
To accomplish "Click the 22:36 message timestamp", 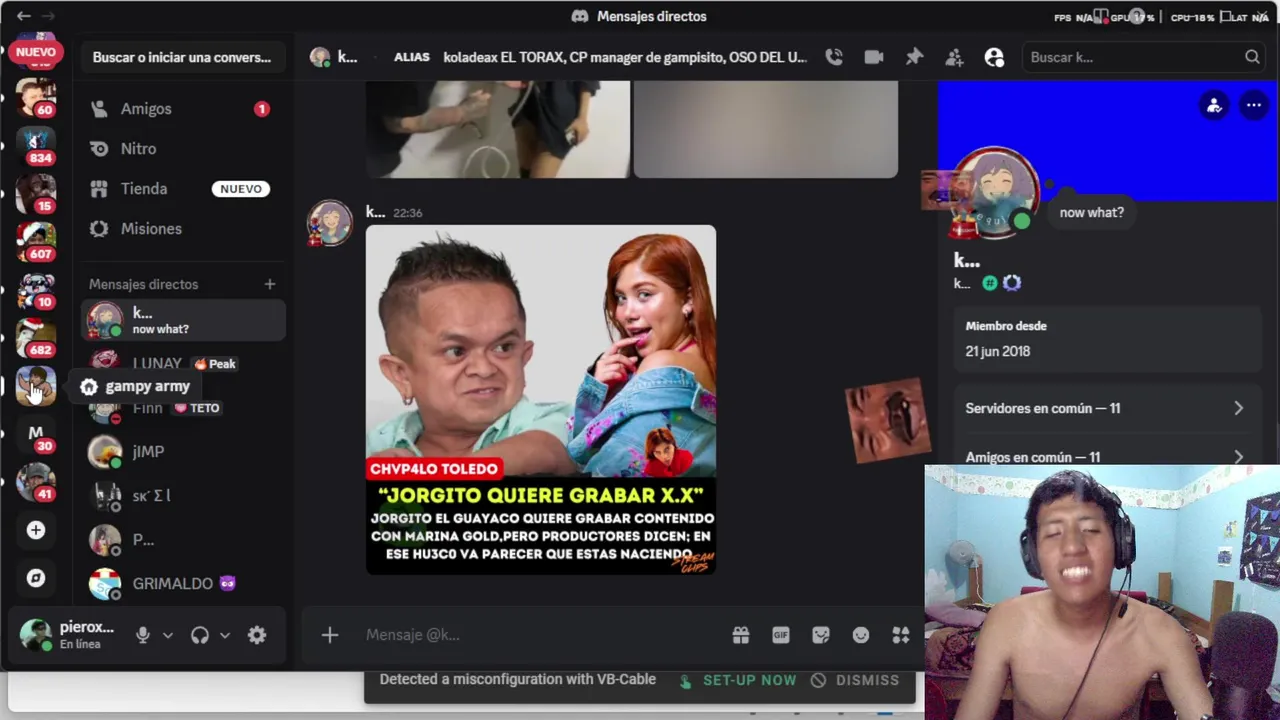I will 408,213.
